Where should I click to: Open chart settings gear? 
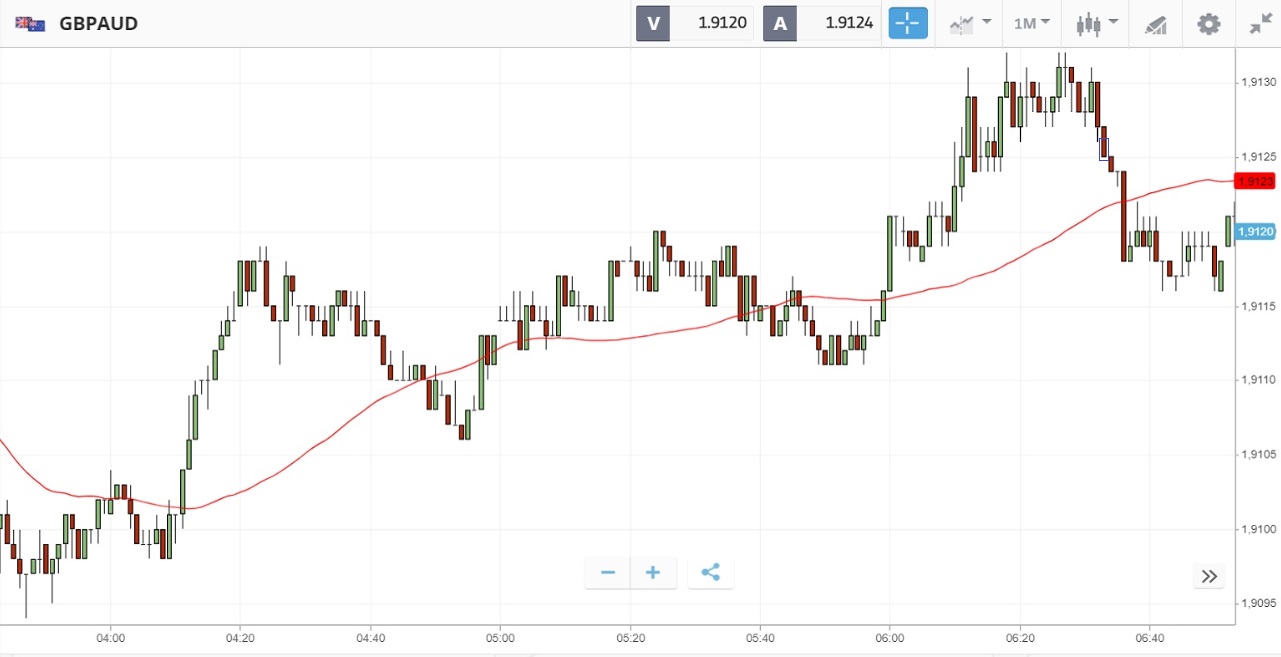[x=1209, y=23]
